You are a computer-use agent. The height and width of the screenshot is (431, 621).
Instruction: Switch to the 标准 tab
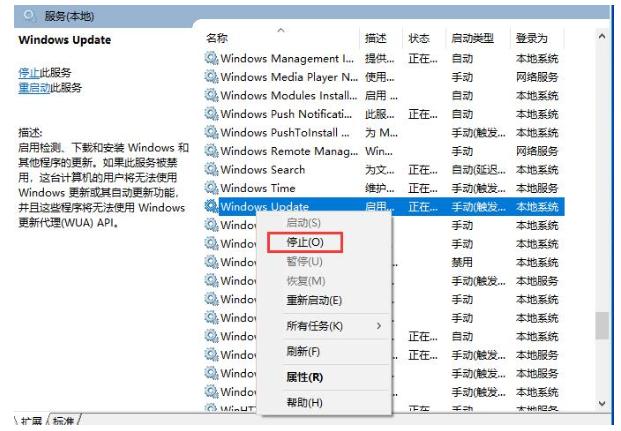coord(64,421)
